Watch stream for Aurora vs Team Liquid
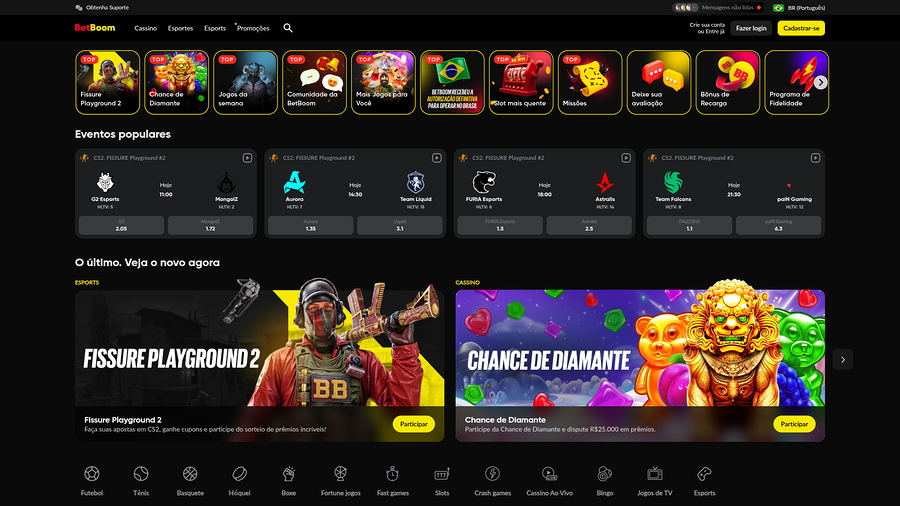Screen dimensions: 900x506 437,158
